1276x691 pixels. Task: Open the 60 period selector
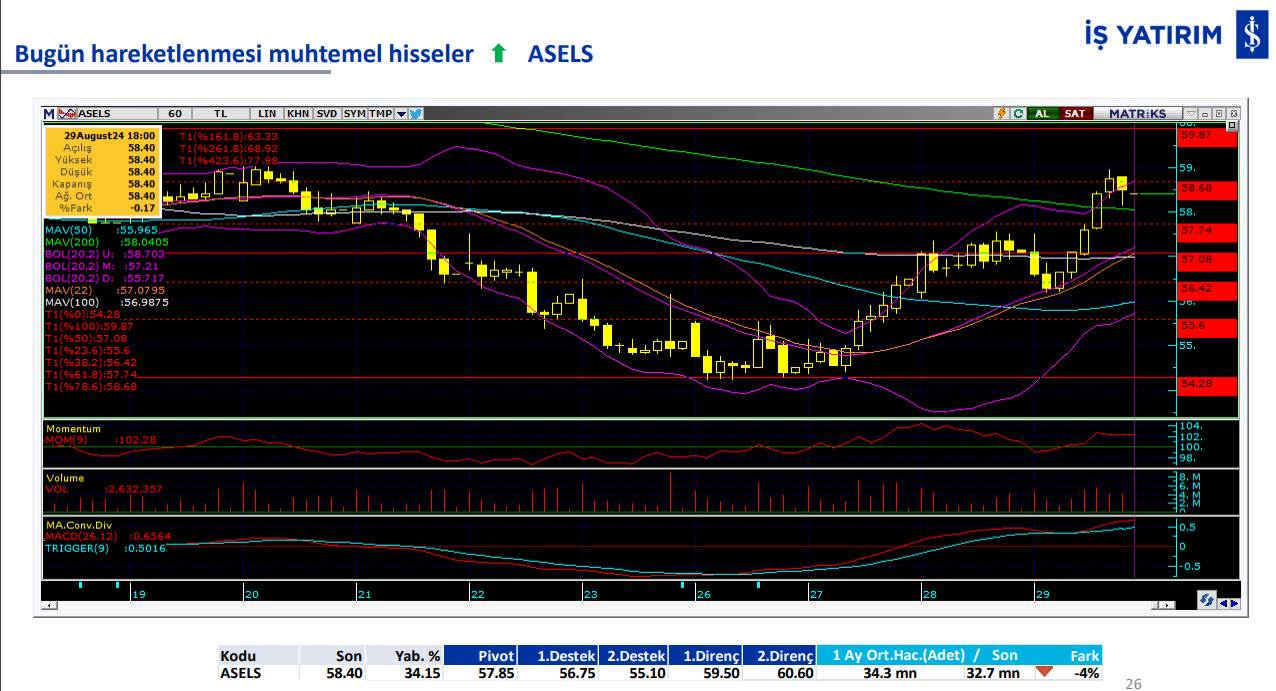(175, 114)
